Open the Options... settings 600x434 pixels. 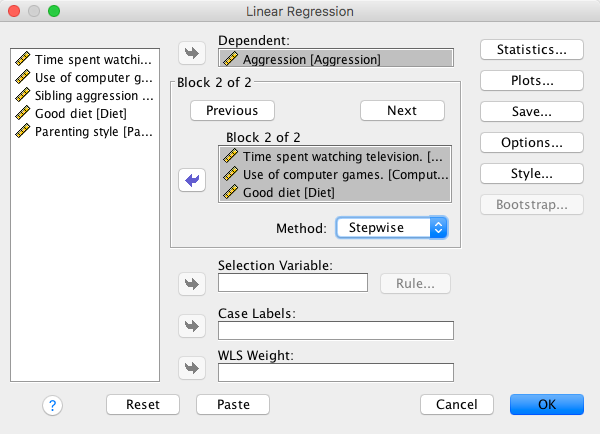coord(532,142)
